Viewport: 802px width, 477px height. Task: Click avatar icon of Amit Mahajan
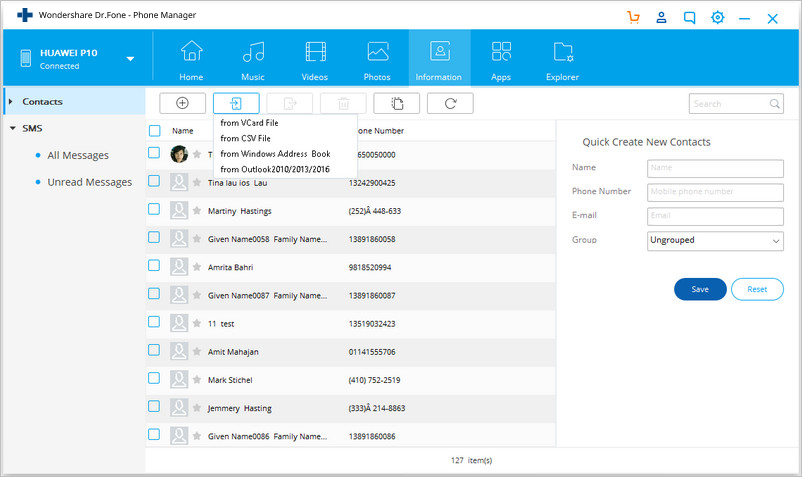click(x=179, y=351)
